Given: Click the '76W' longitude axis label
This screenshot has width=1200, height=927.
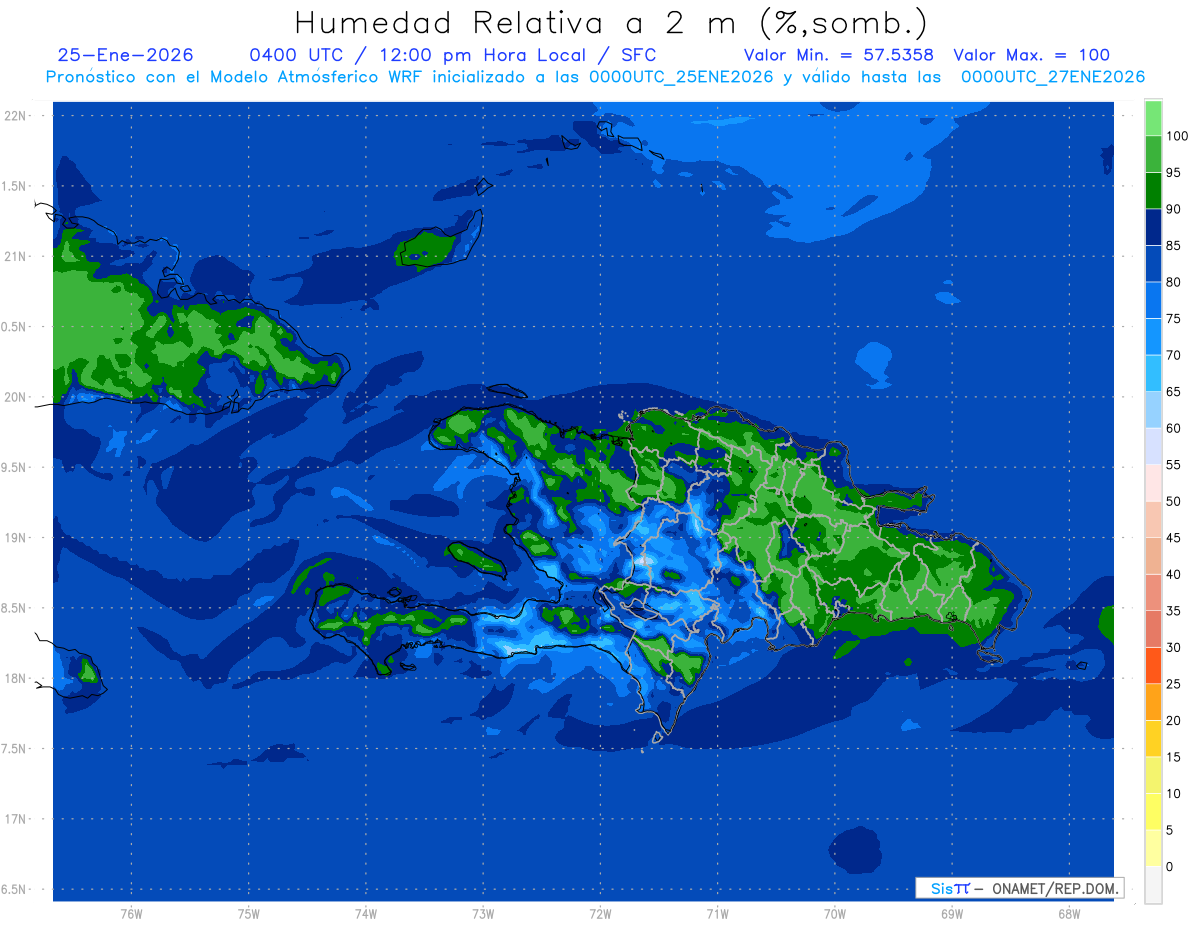Looking at the screenshot, I should pos(131,914).
